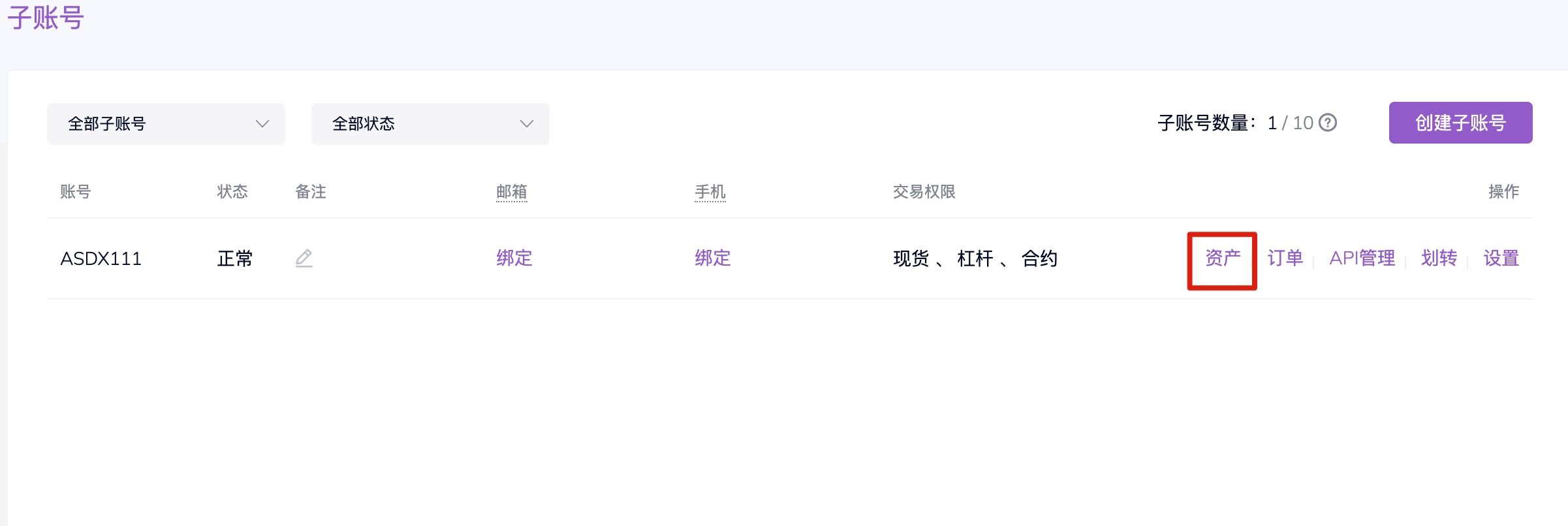Click the 创建子账号 button
Image resolution: width=1568 pixels, height=526 pixels.
click(x=1460, y=123)
